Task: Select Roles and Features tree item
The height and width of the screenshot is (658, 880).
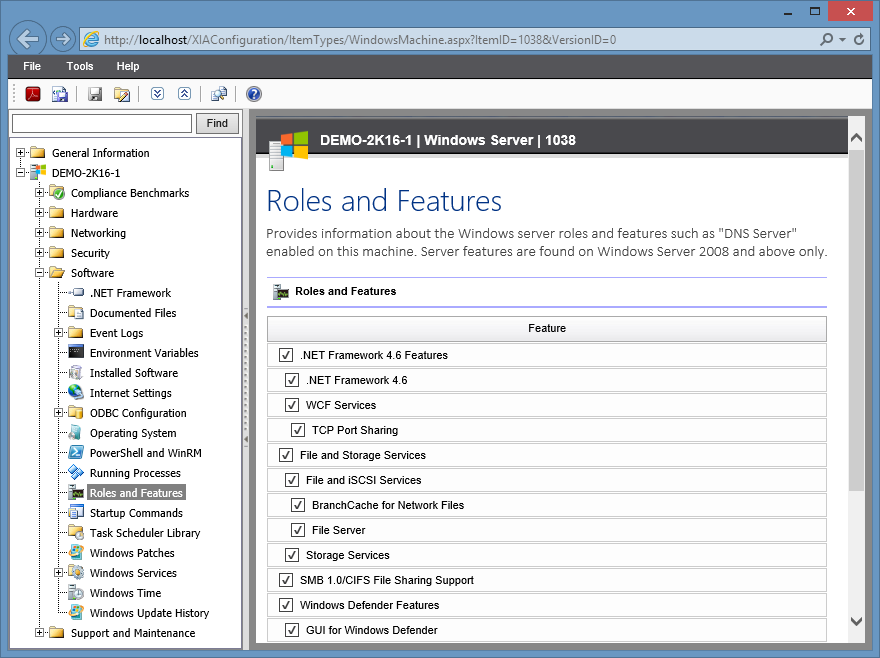Action: [x=136, y=492]
